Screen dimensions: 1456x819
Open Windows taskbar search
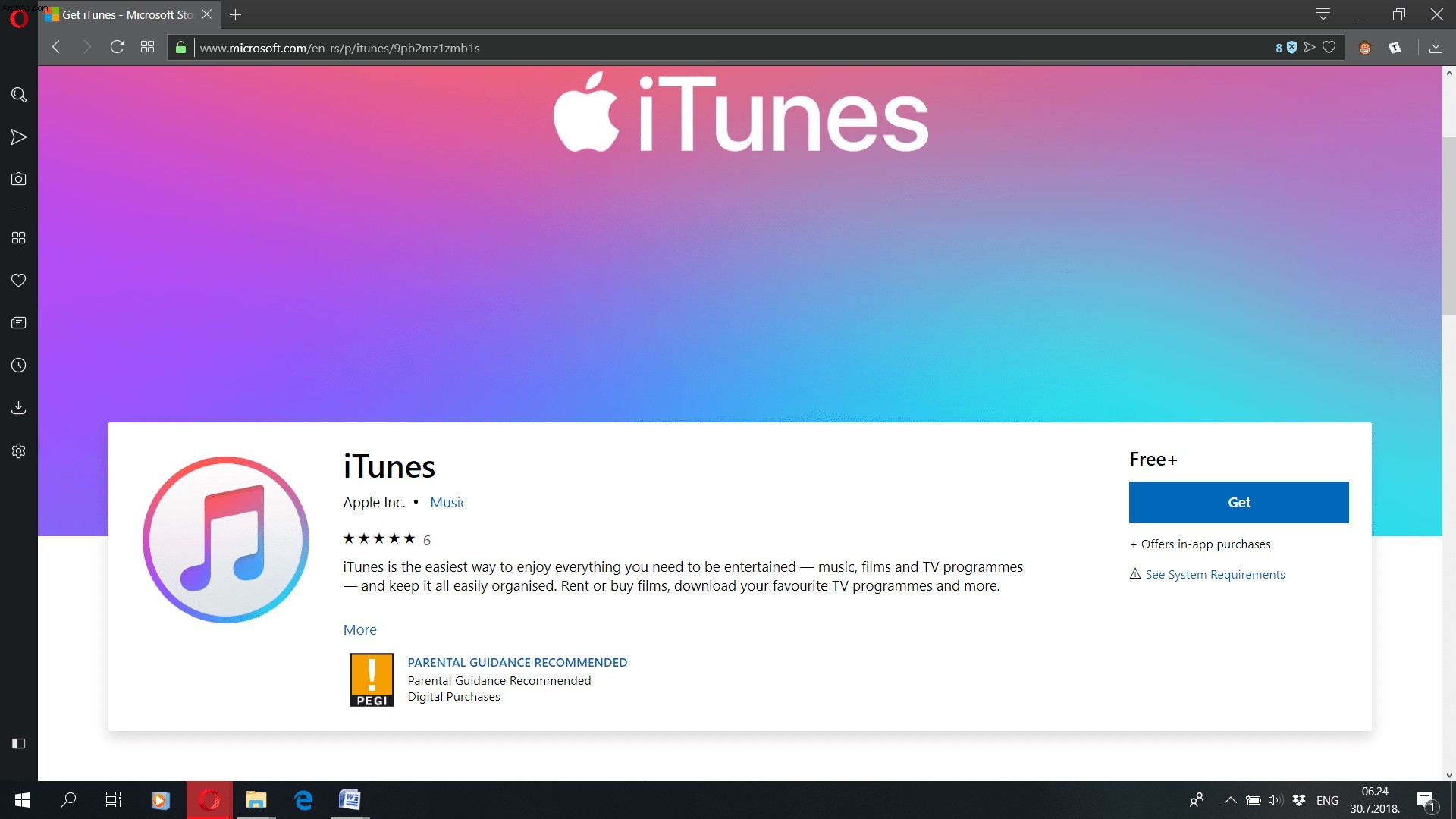click(68, 800)
